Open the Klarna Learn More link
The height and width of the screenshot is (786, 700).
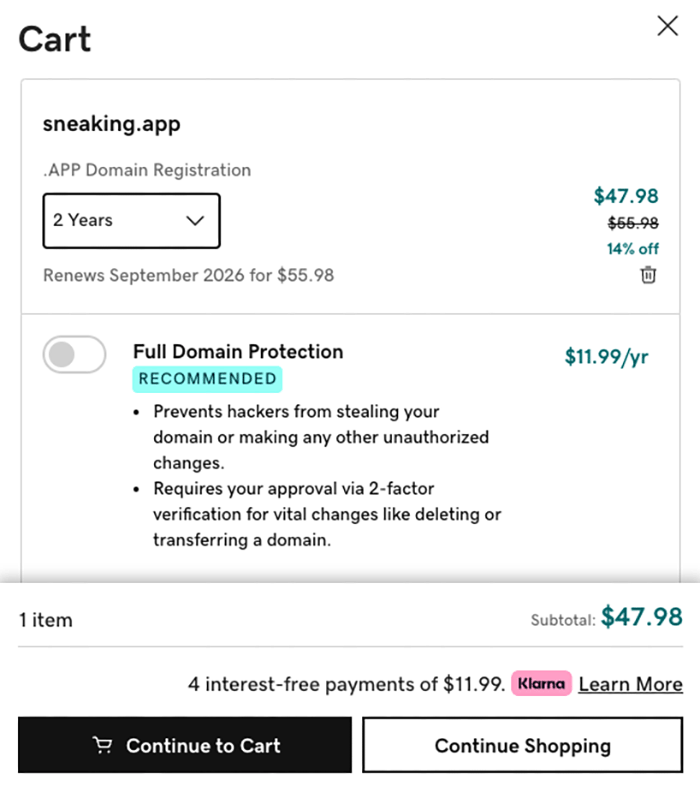click(x=630, y=684)
